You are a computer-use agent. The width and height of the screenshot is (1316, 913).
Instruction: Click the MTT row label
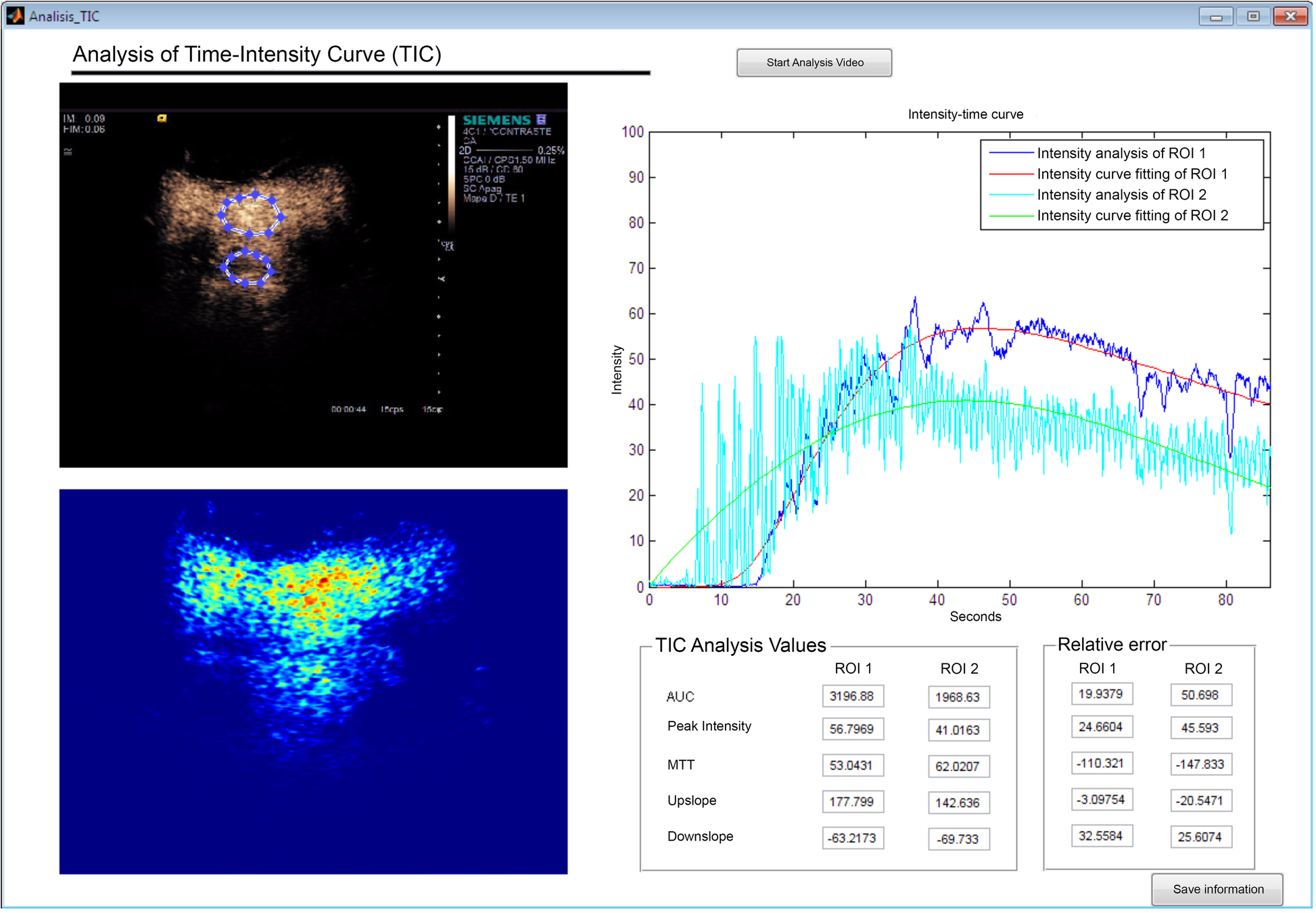(680, 765)
